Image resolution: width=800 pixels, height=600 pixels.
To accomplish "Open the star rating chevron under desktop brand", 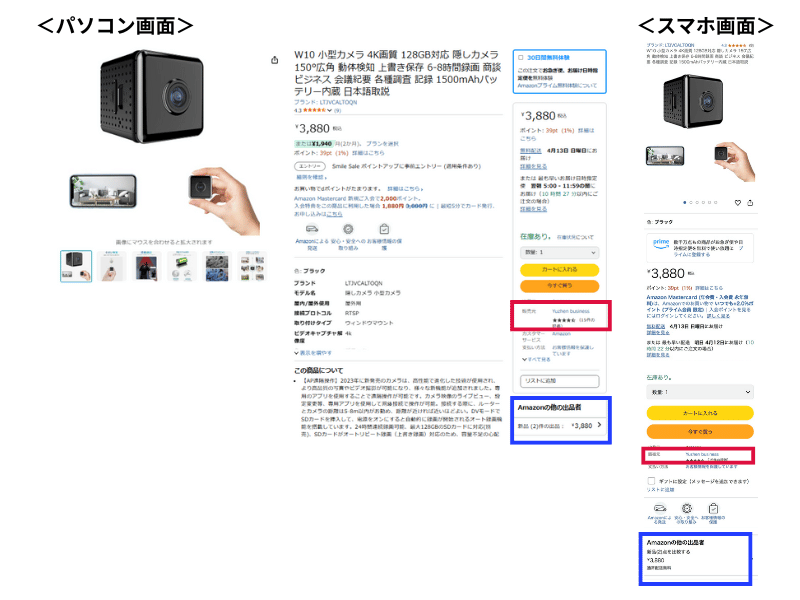I will (330, 110).
